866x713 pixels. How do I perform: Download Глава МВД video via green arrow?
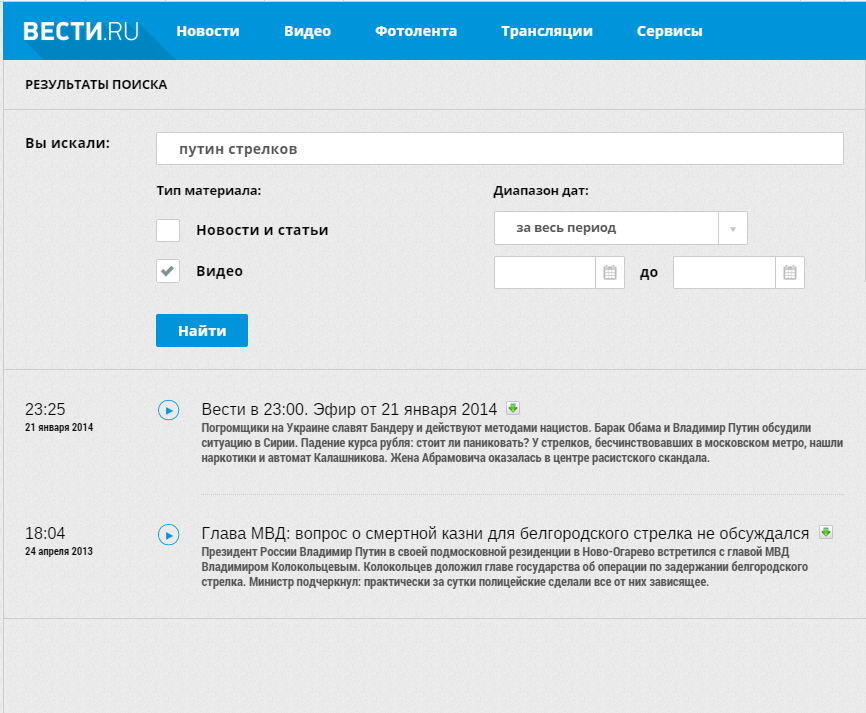(826, 532)
